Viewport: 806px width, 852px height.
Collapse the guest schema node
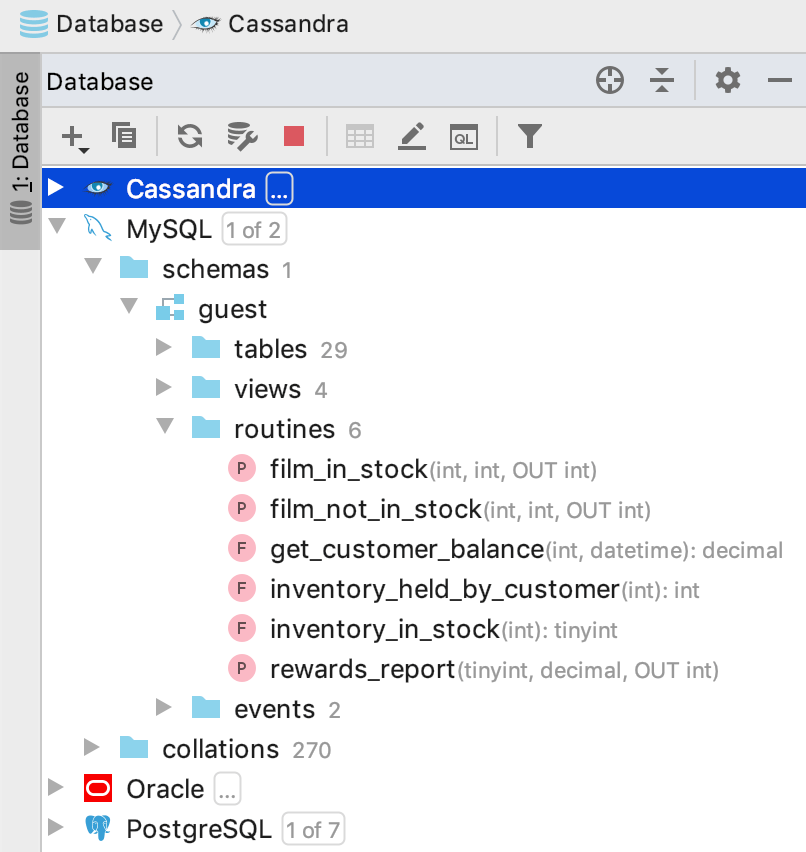click(x=129, y=306)
